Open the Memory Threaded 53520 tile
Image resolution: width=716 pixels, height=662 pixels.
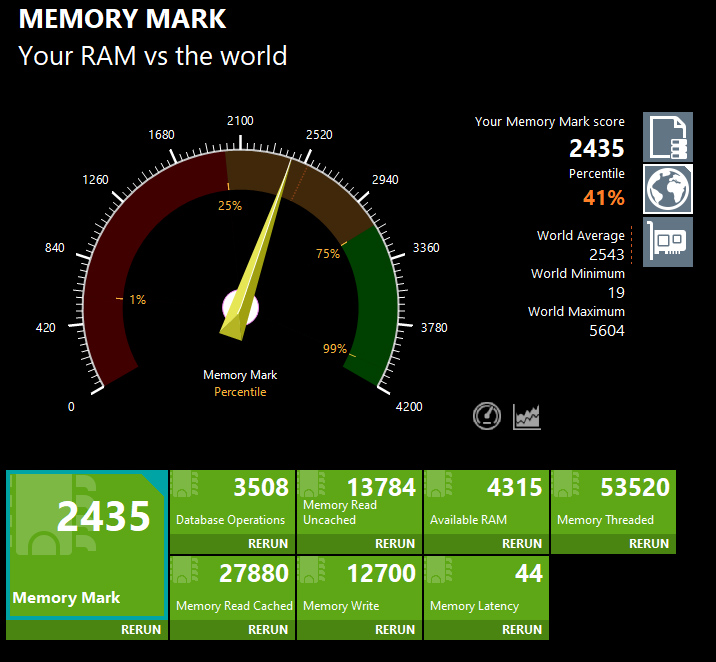pyautogui.click(x=613, y=502)
